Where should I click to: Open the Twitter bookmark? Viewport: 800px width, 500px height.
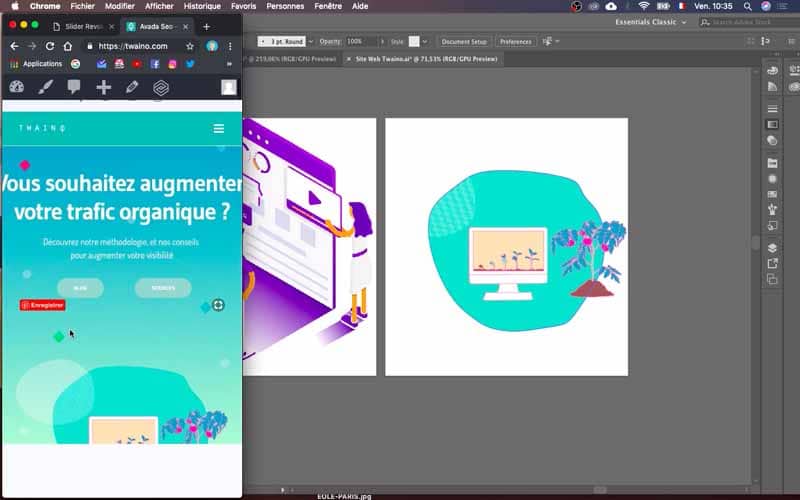click(x=190, y=64)
